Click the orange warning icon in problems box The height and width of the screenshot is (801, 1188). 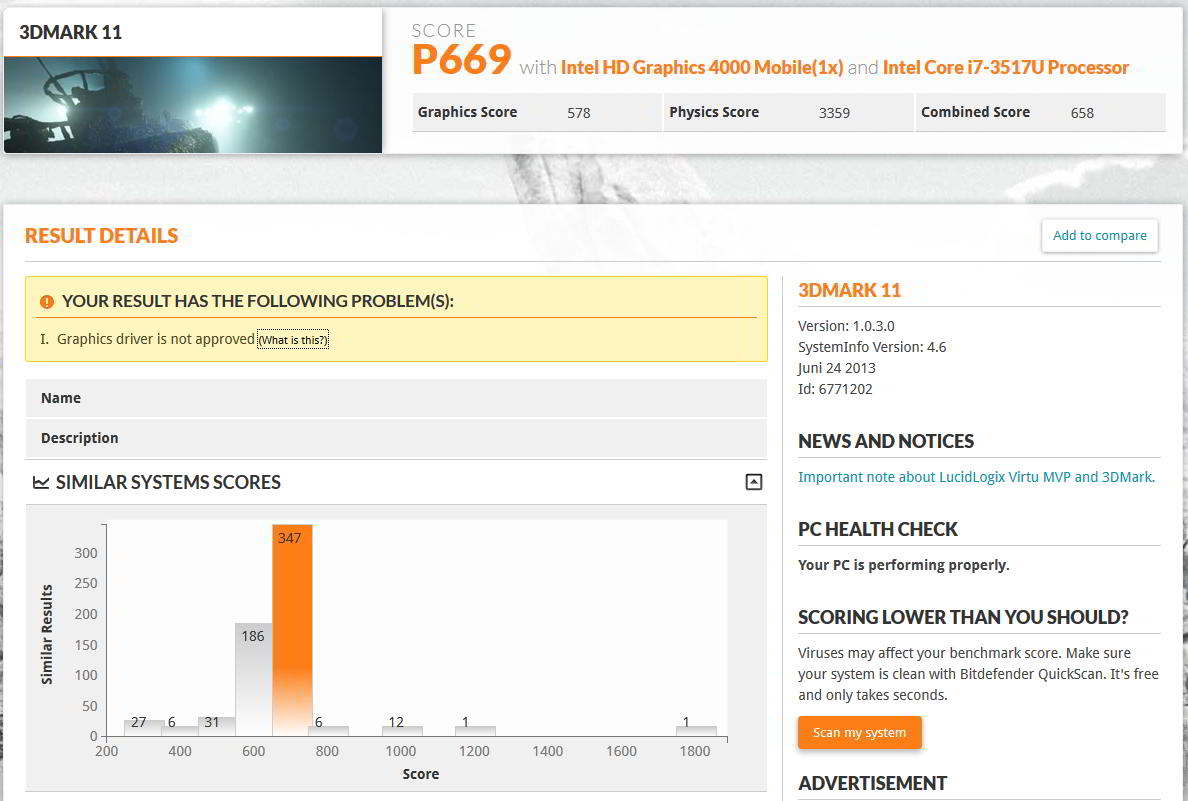[47, 302]
